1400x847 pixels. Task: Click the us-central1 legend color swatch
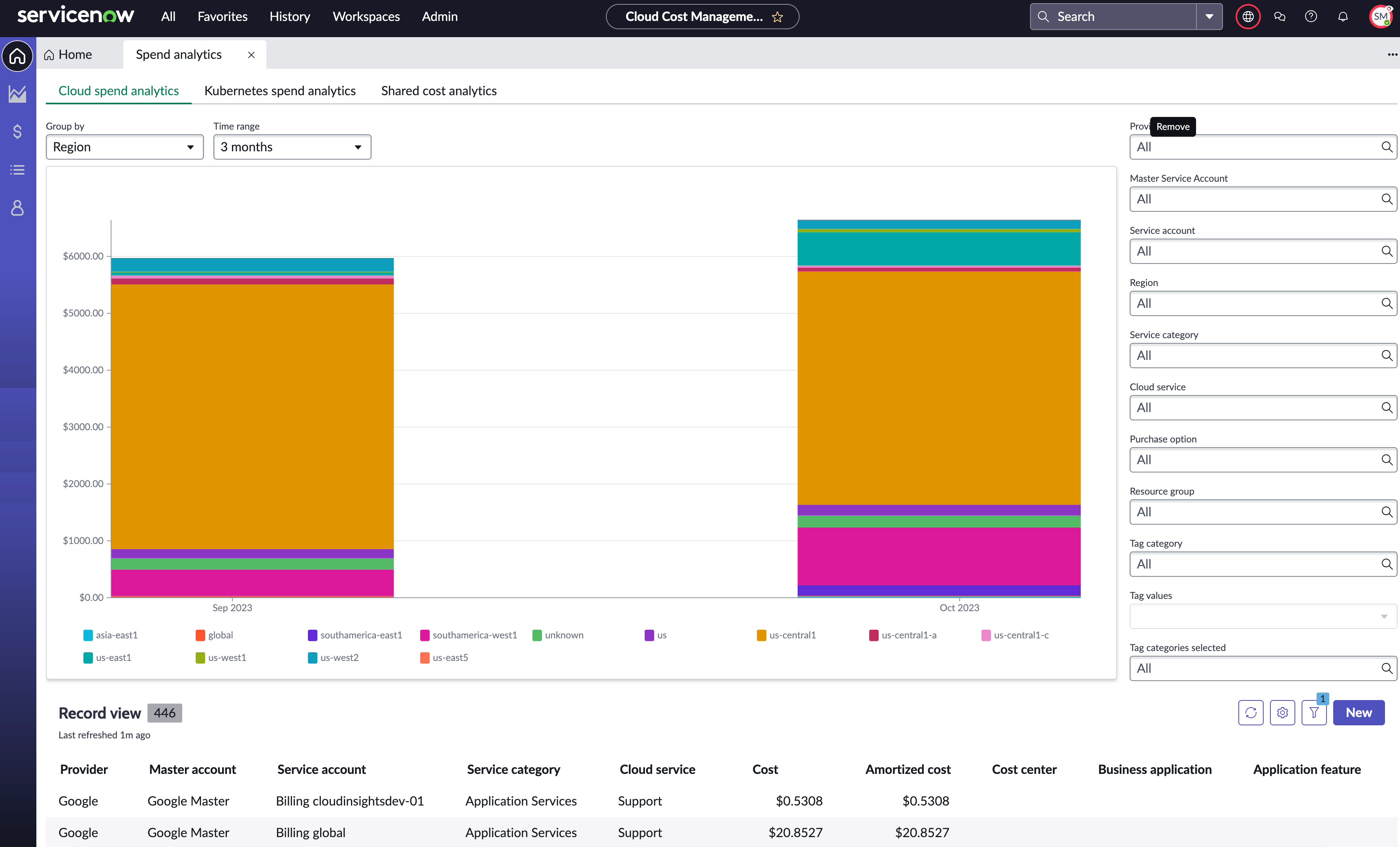(x=761, y=635)
